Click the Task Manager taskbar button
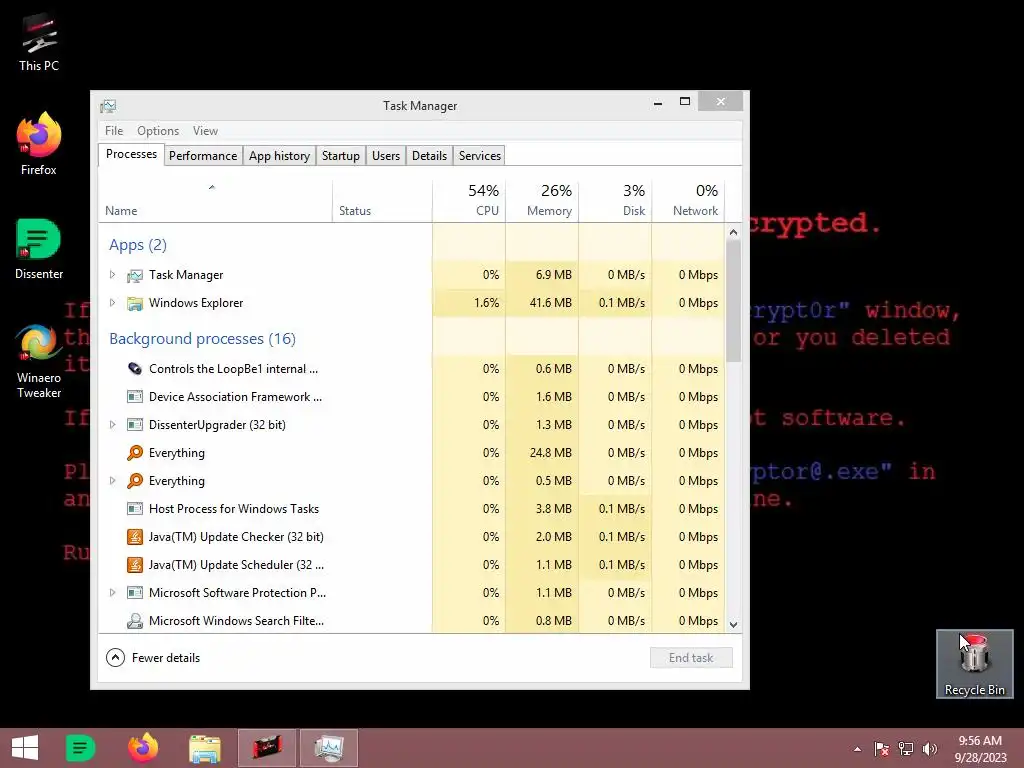1024x768 pixels. [328, 748]
